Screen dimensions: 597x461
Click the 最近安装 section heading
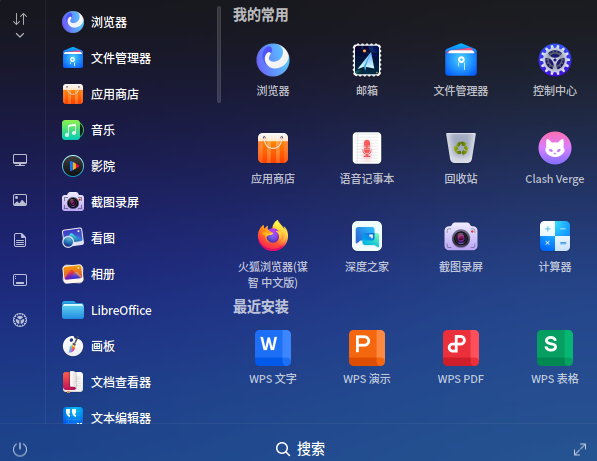pos(261,307)
